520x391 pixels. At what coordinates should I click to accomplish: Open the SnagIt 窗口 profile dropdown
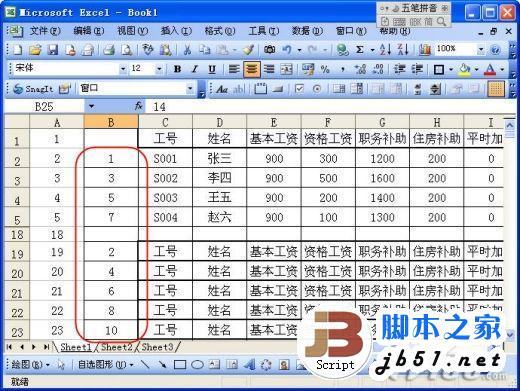tap(190, 88)
